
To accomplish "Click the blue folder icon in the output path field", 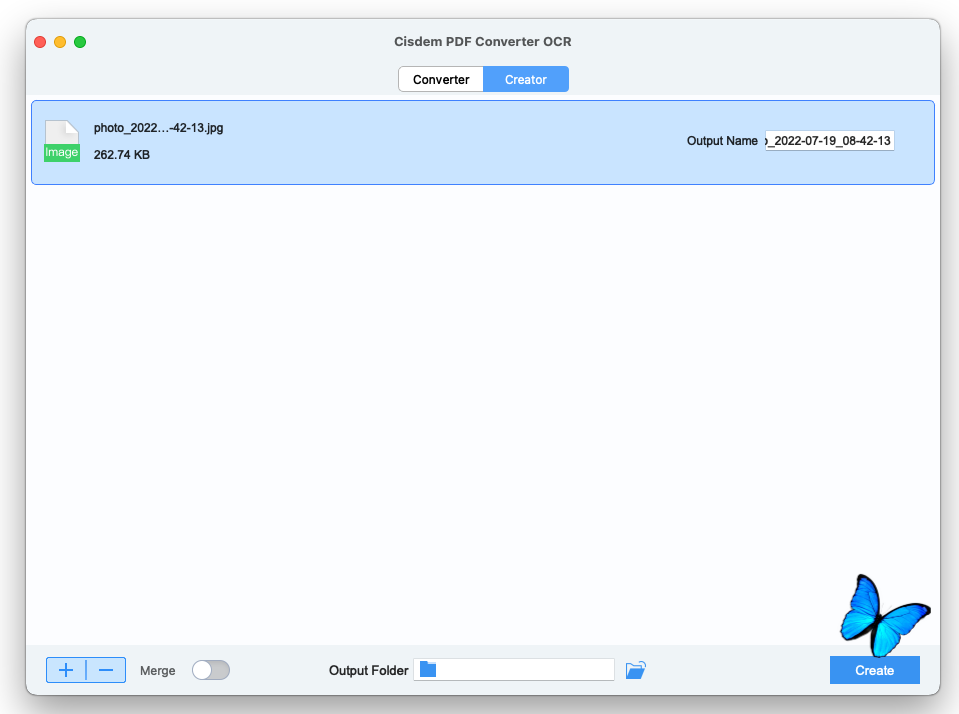I will click(x=428, y=670).
